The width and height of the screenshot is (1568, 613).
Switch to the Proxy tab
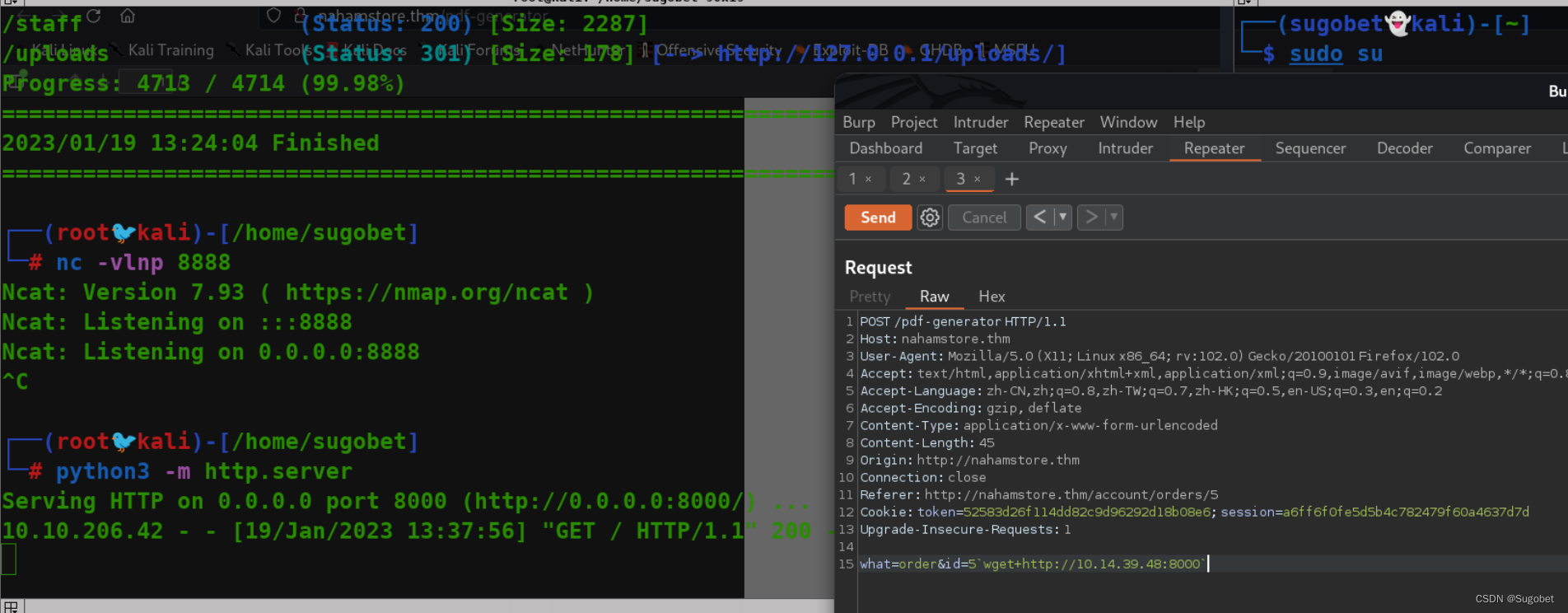[1048, 148]
